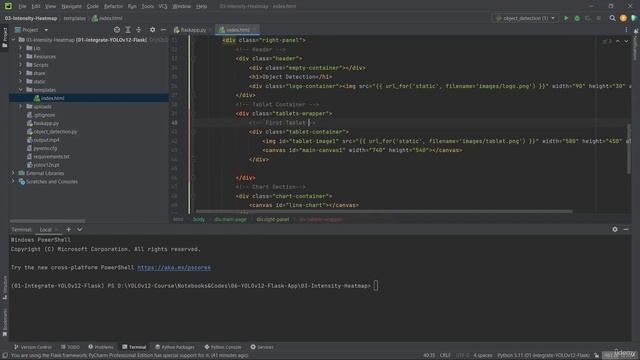Viewport: 640px width, 360px height.
Task: Go to previous highlighted problem up arrow
Action: coord(618,41)
